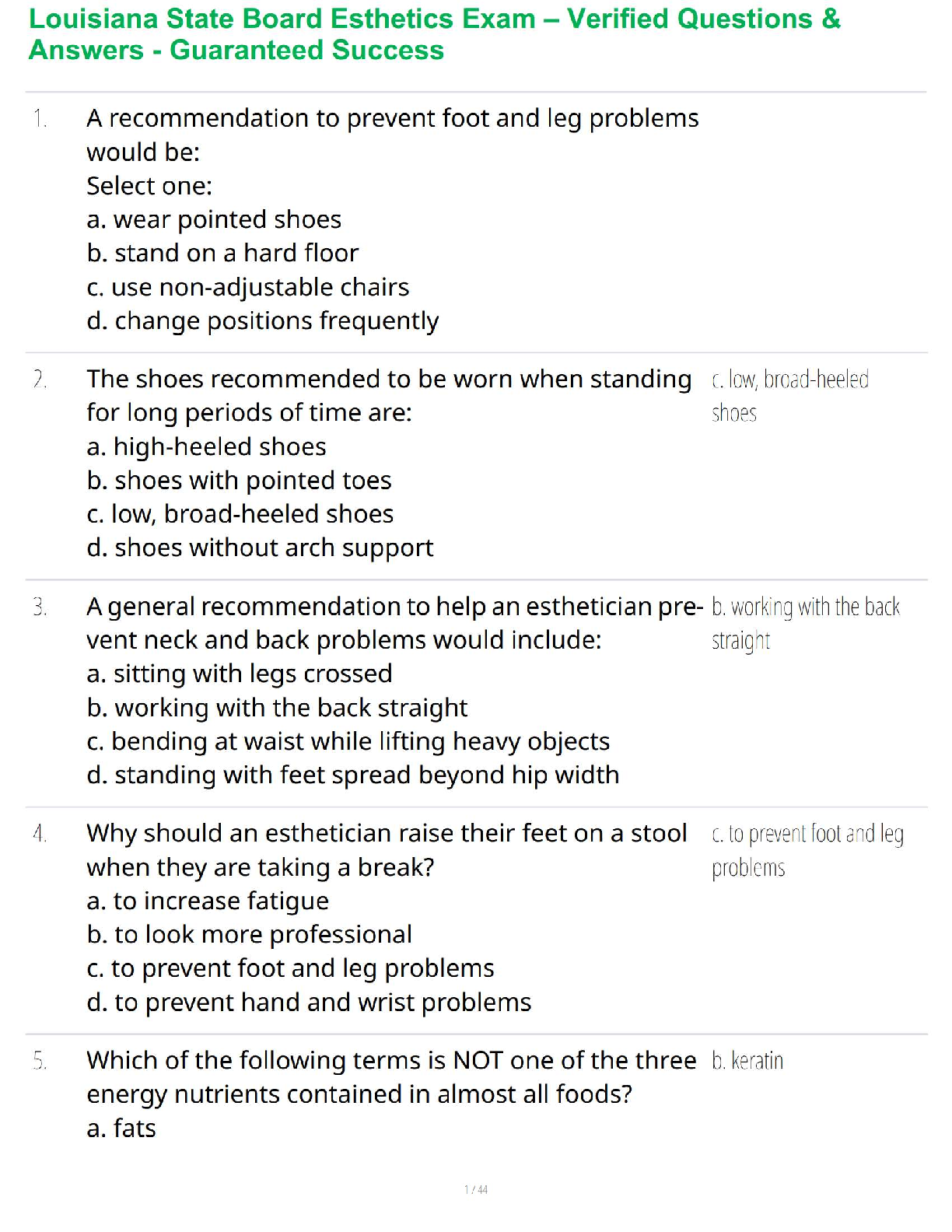The image size is (952, 1232).
Task: Click option 'a. high-heeled shoes'
Action: (x=206, y=446)
